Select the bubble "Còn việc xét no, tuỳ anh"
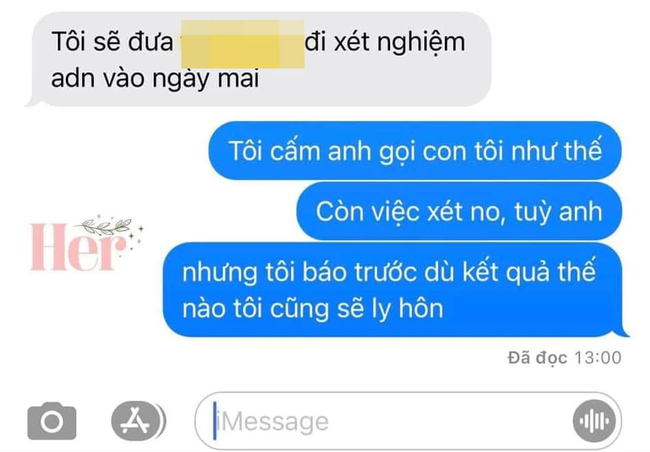Image resolution: width=650 pixels, height=452 pixels. point(459,211)
